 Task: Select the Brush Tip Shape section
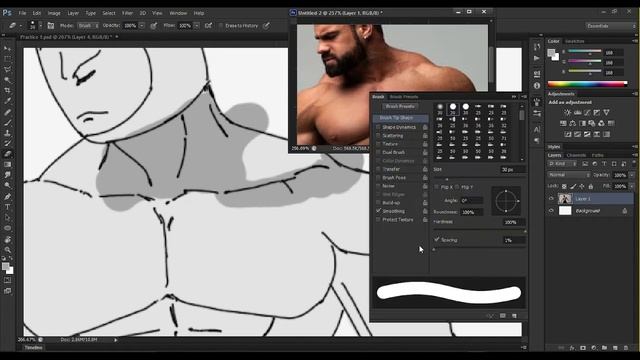click(x=400, y=118)
